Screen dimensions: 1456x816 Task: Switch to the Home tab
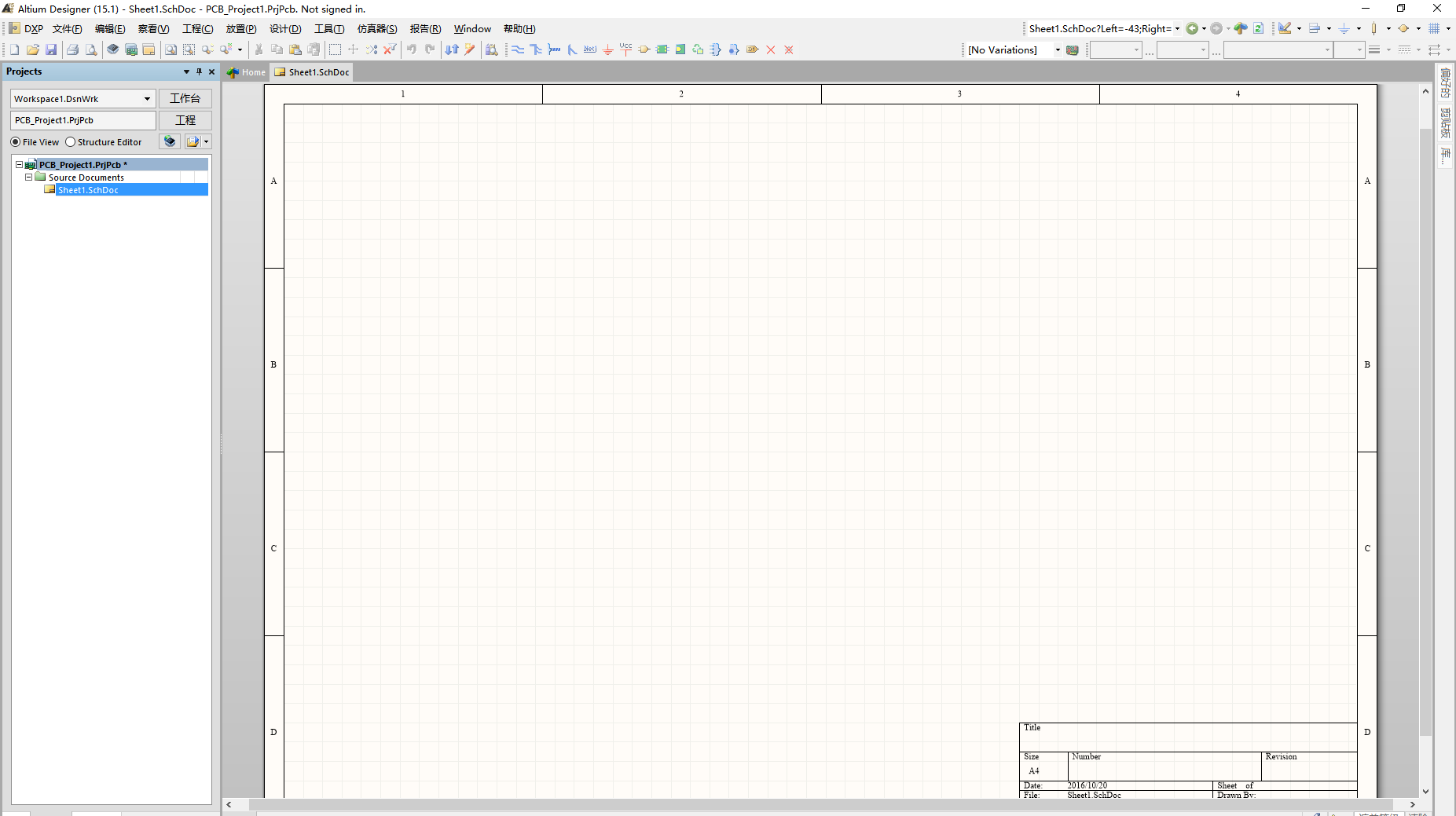click(247, 72)
